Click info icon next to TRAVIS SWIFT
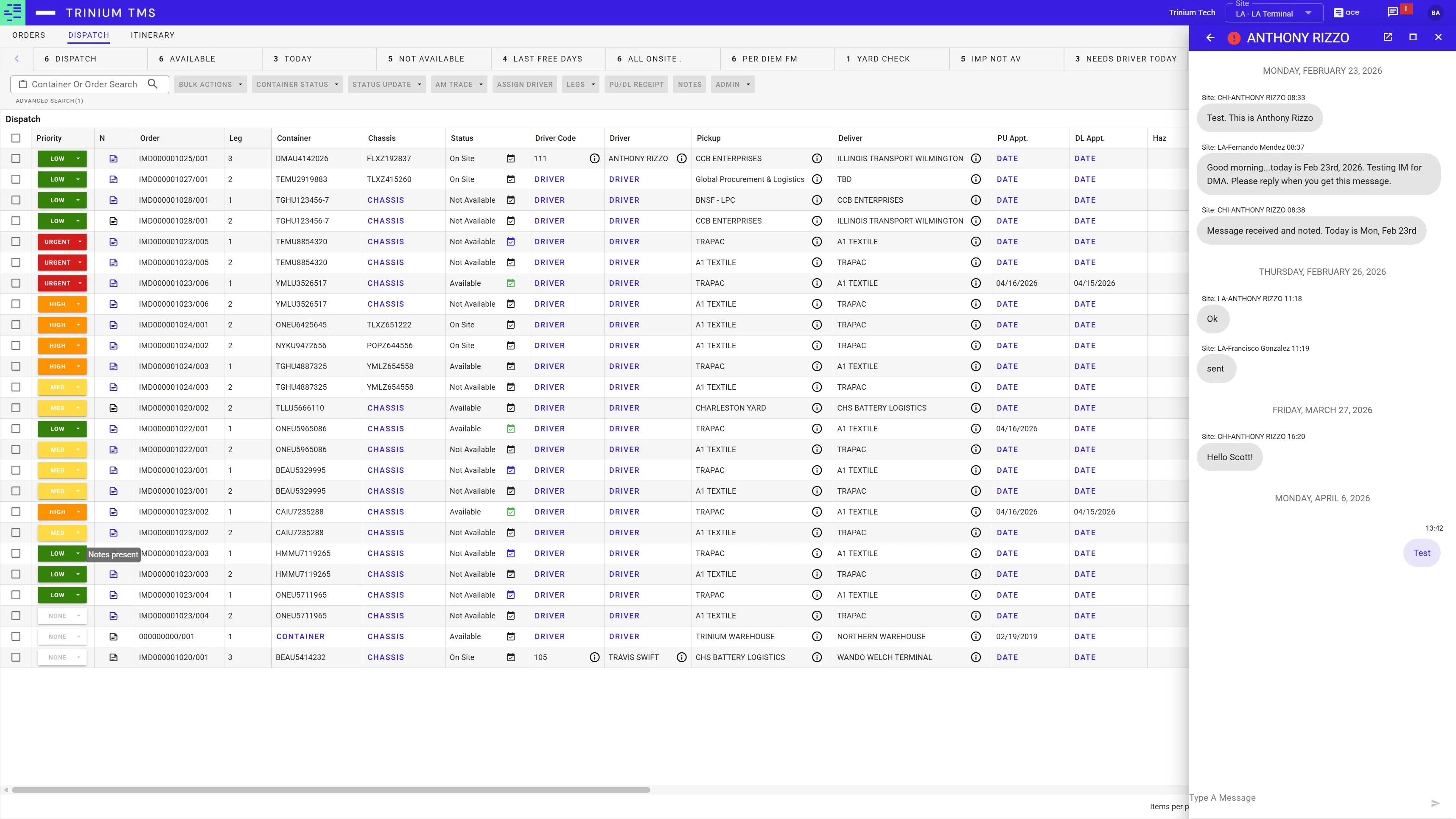Image resolution: width=1456 pixels, height=819 pixels. pyautogui.click(x=682, y=657)
